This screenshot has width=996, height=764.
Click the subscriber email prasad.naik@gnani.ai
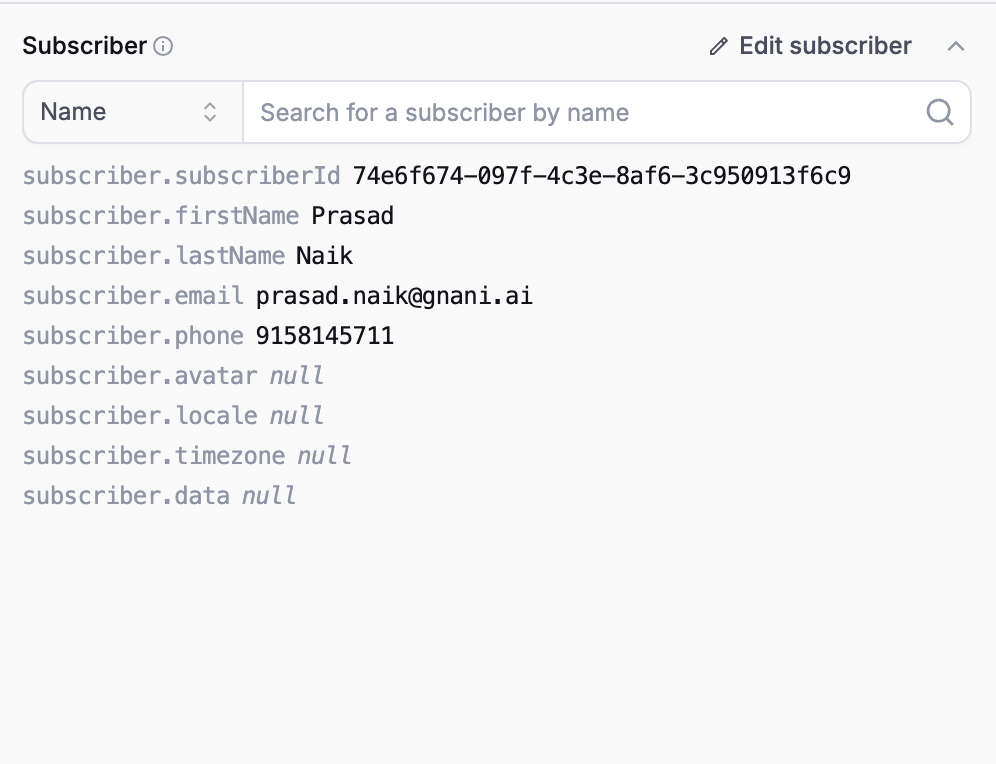click(394, 296)
